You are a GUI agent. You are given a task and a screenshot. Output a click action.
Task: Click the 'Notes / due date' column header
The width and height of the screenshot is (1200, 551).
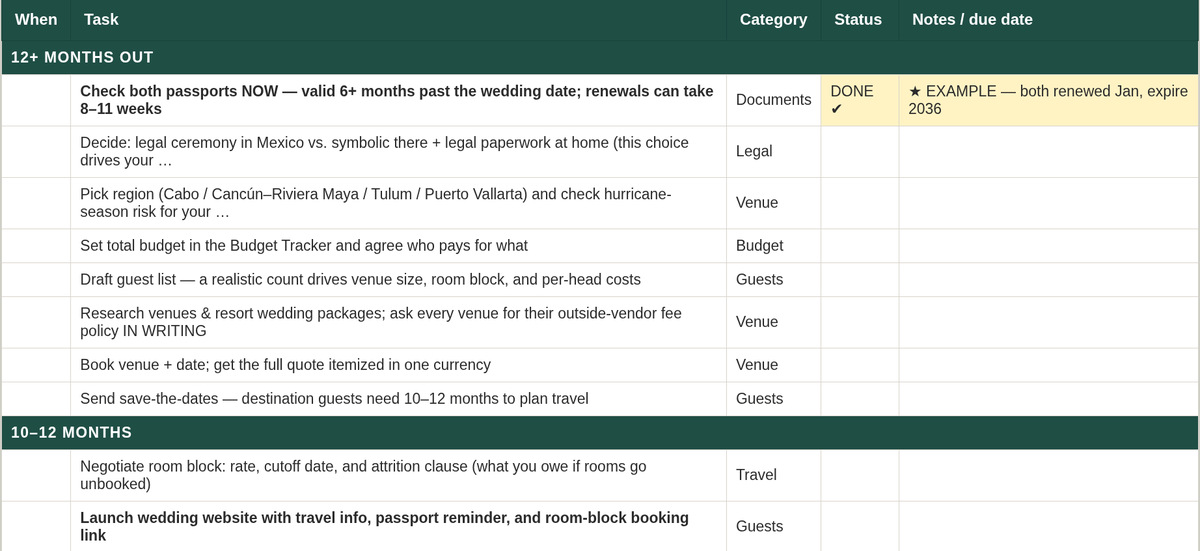point(1049,20)
